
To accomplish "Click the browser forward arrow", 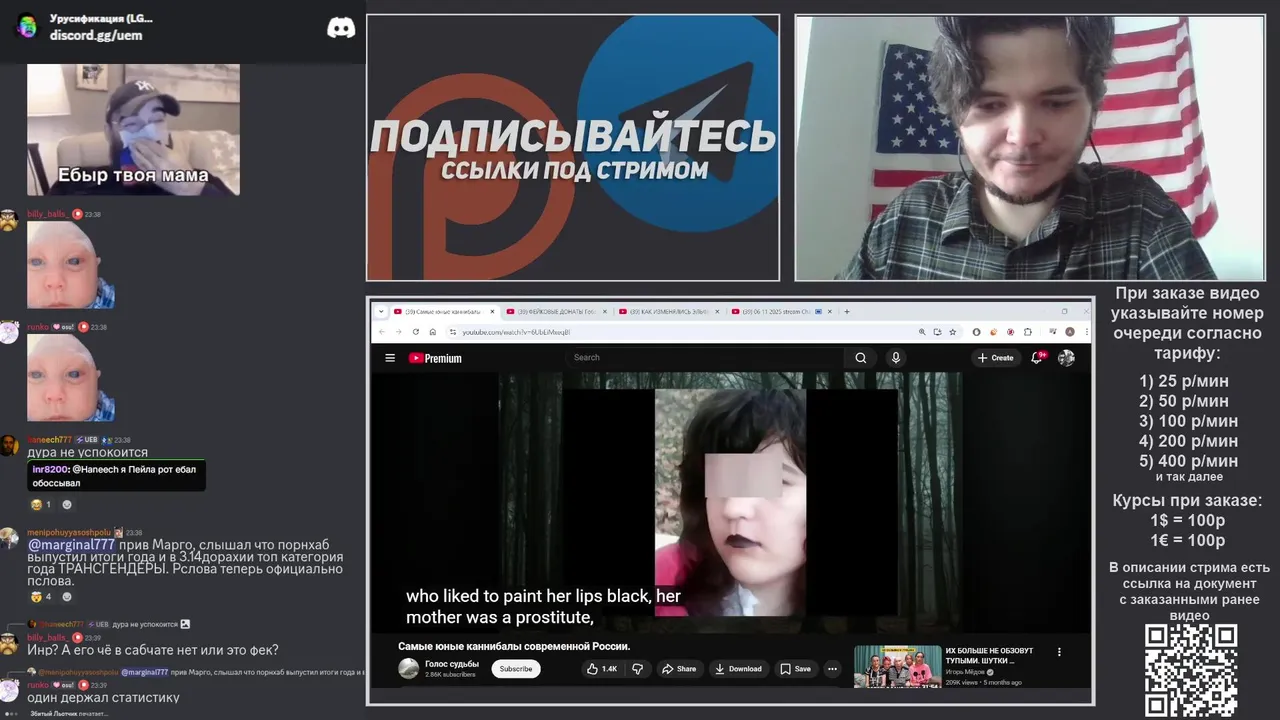I will pos(398,332).
